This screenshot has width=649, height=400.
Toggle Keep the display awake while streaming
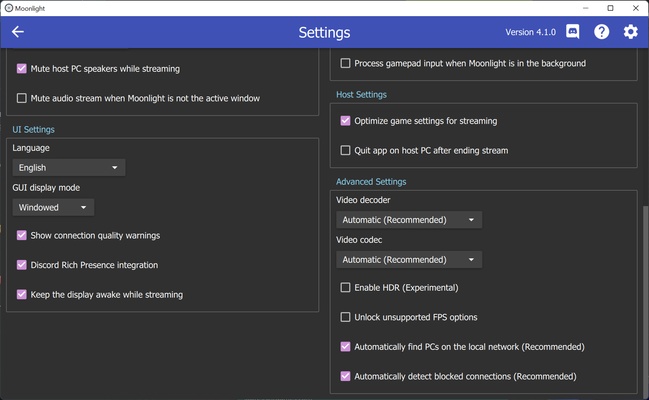pos(22,295)
